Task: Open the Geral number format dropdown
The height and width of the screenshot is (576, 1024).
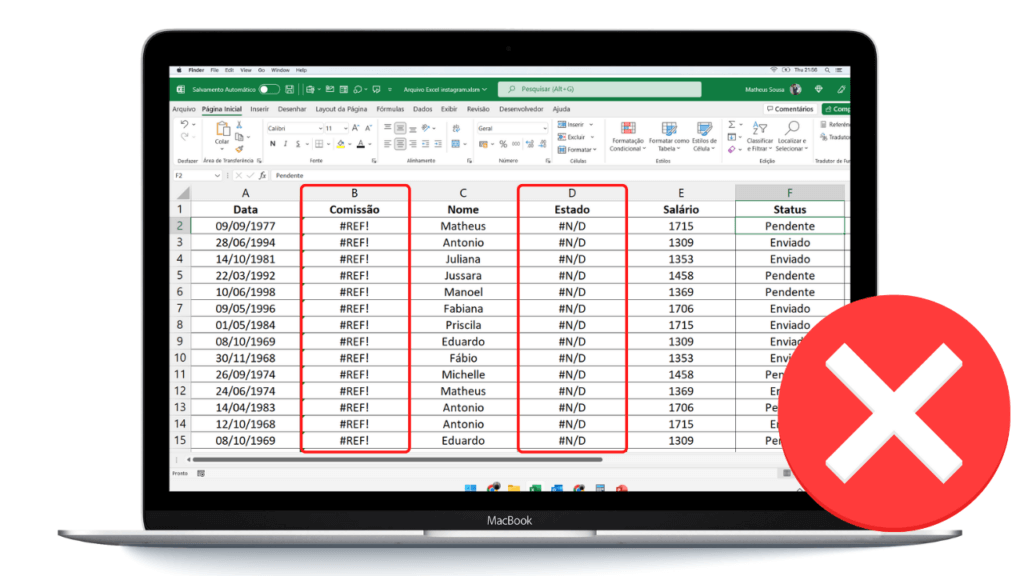Action: (x=512, y=129)
